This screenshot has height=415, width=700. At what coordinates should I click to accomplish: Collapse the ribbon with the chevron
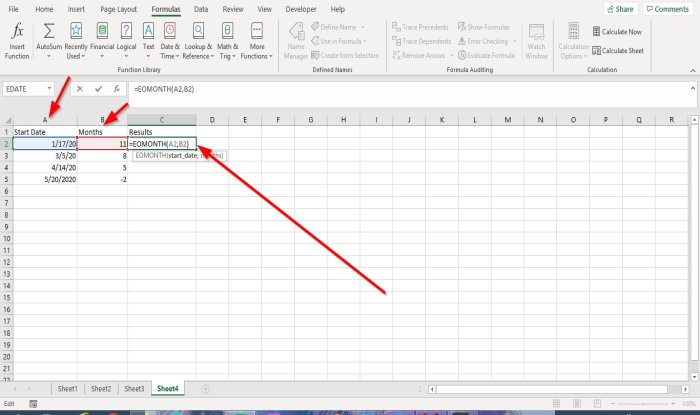(692, 71)
